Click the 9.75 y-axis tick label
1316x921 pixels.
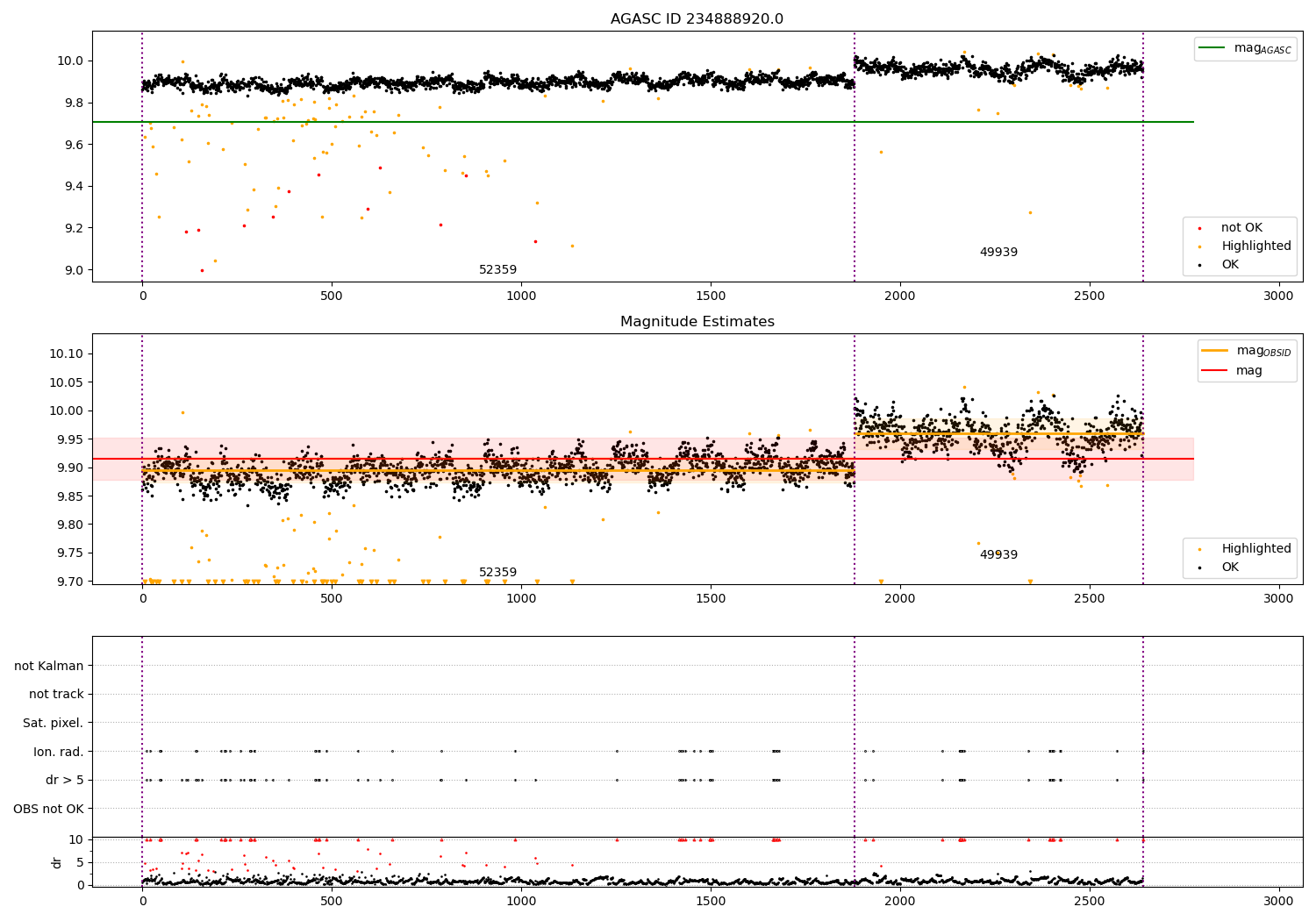[x=70, y=553]
